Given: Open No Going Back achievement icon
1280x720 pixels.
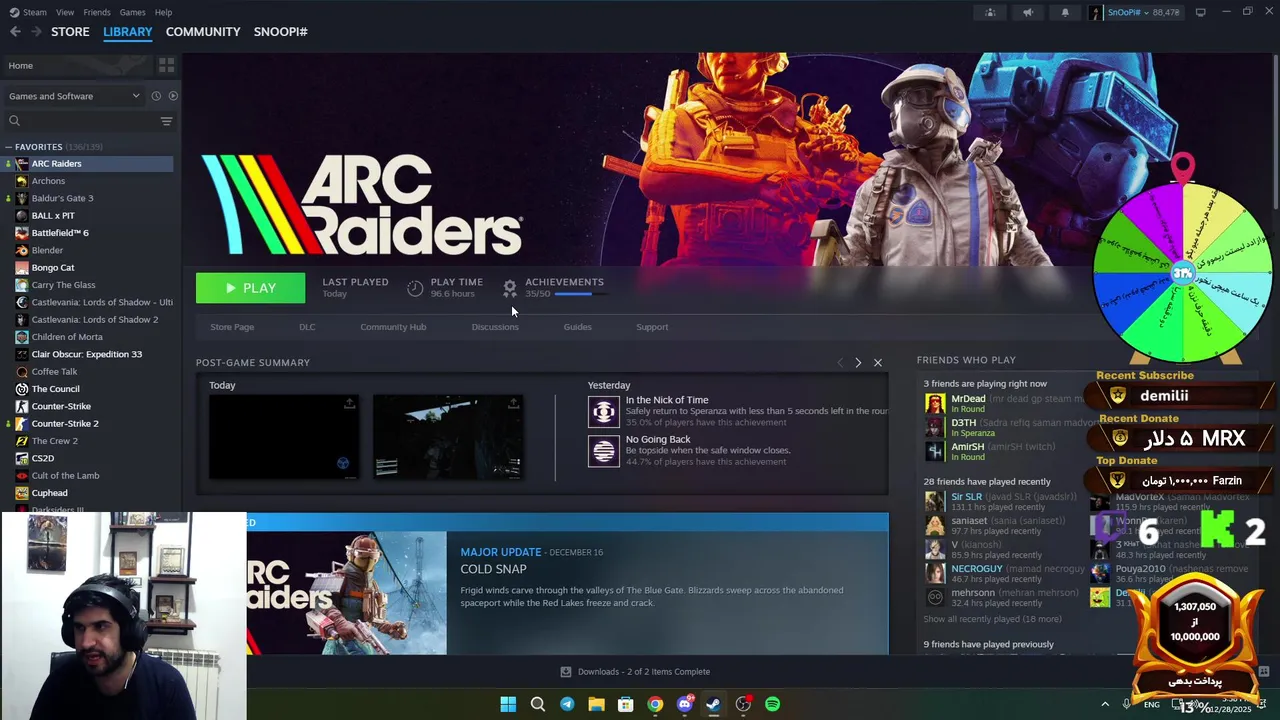Looking at the screenshot, I should pos(603,451).
